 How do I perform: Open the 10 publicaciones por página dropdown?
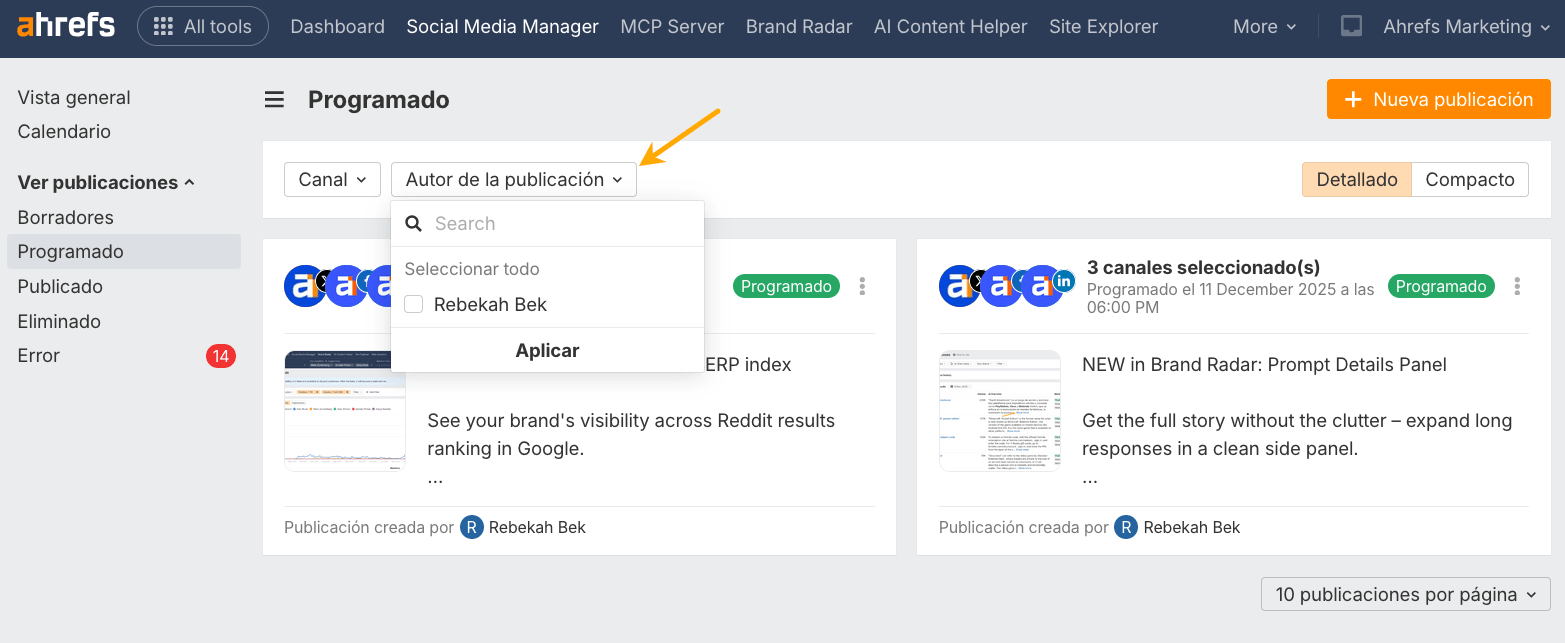[1404, 594]
